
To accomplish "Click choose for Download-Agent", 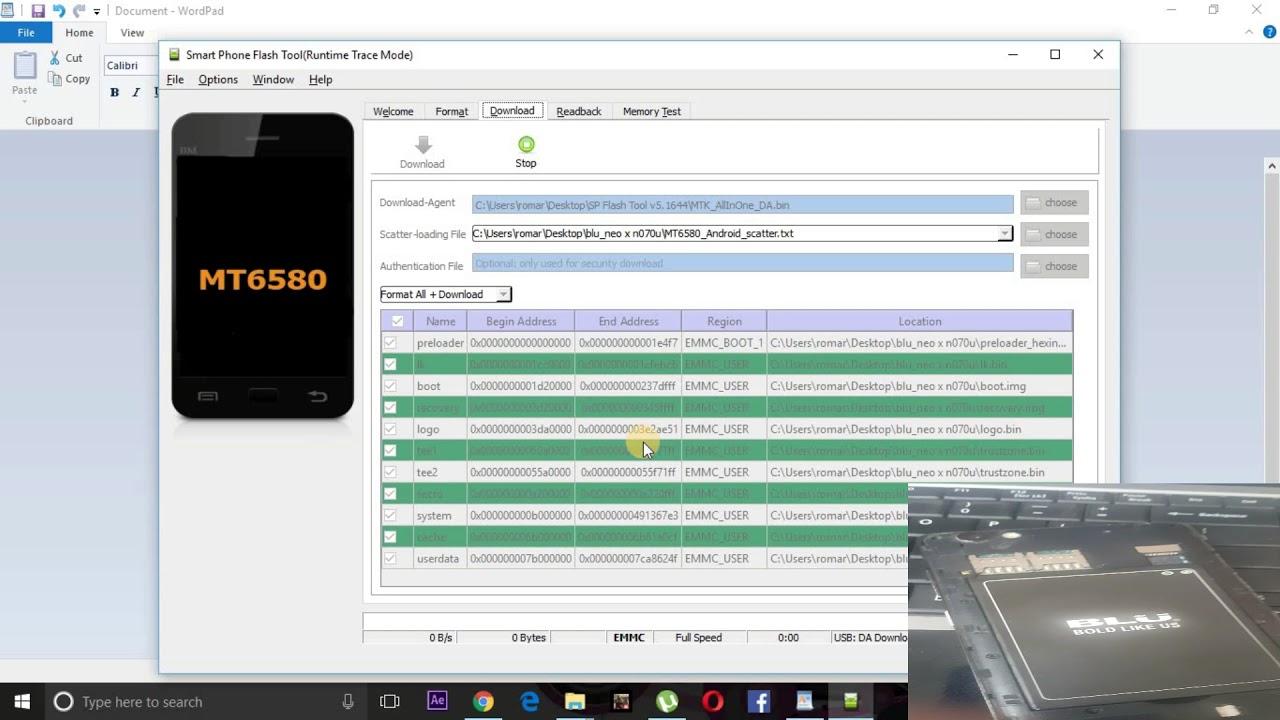I will pos(1054,203).
